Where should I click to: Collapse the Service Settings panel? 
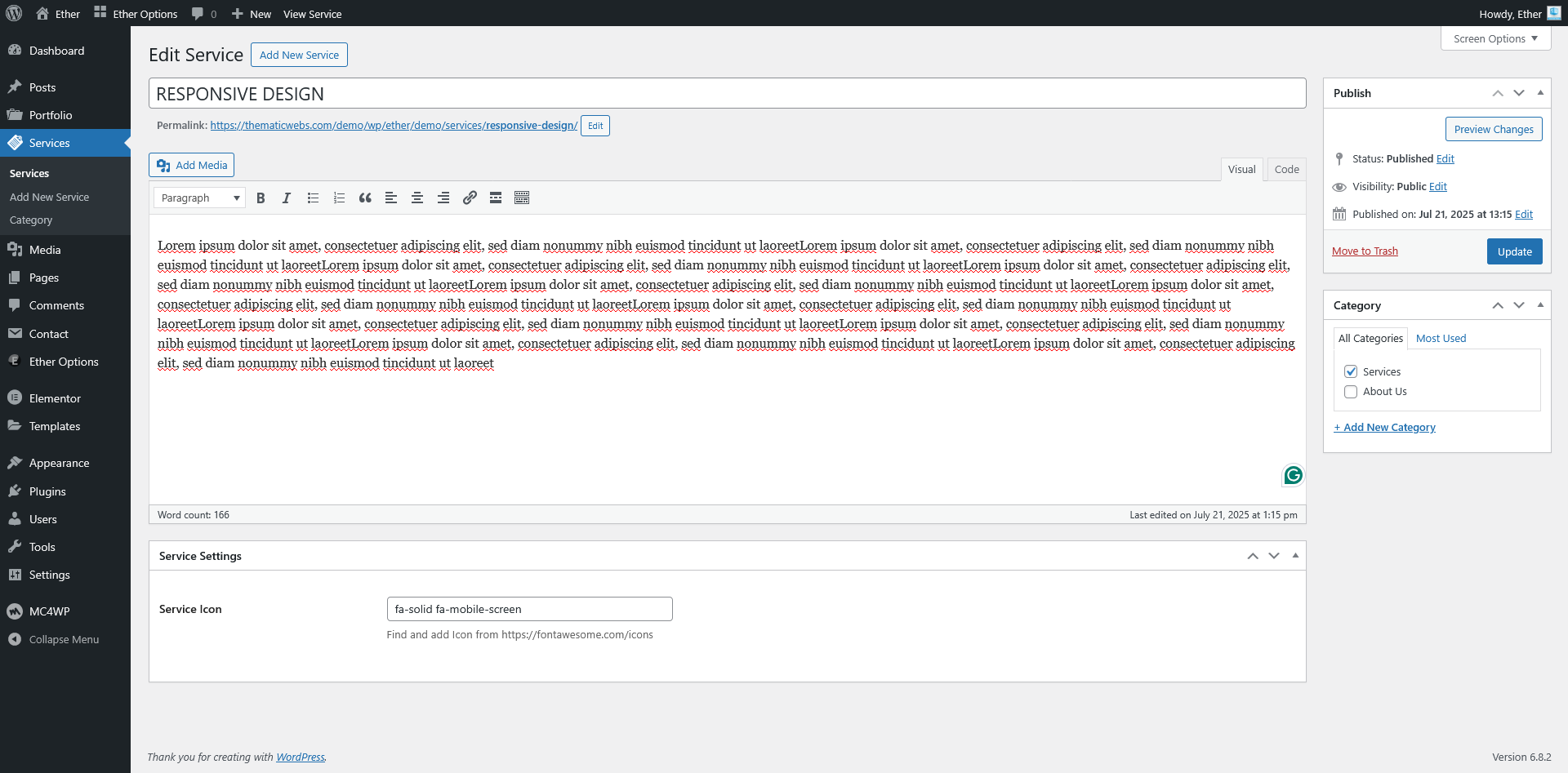tap(1295, 556)
